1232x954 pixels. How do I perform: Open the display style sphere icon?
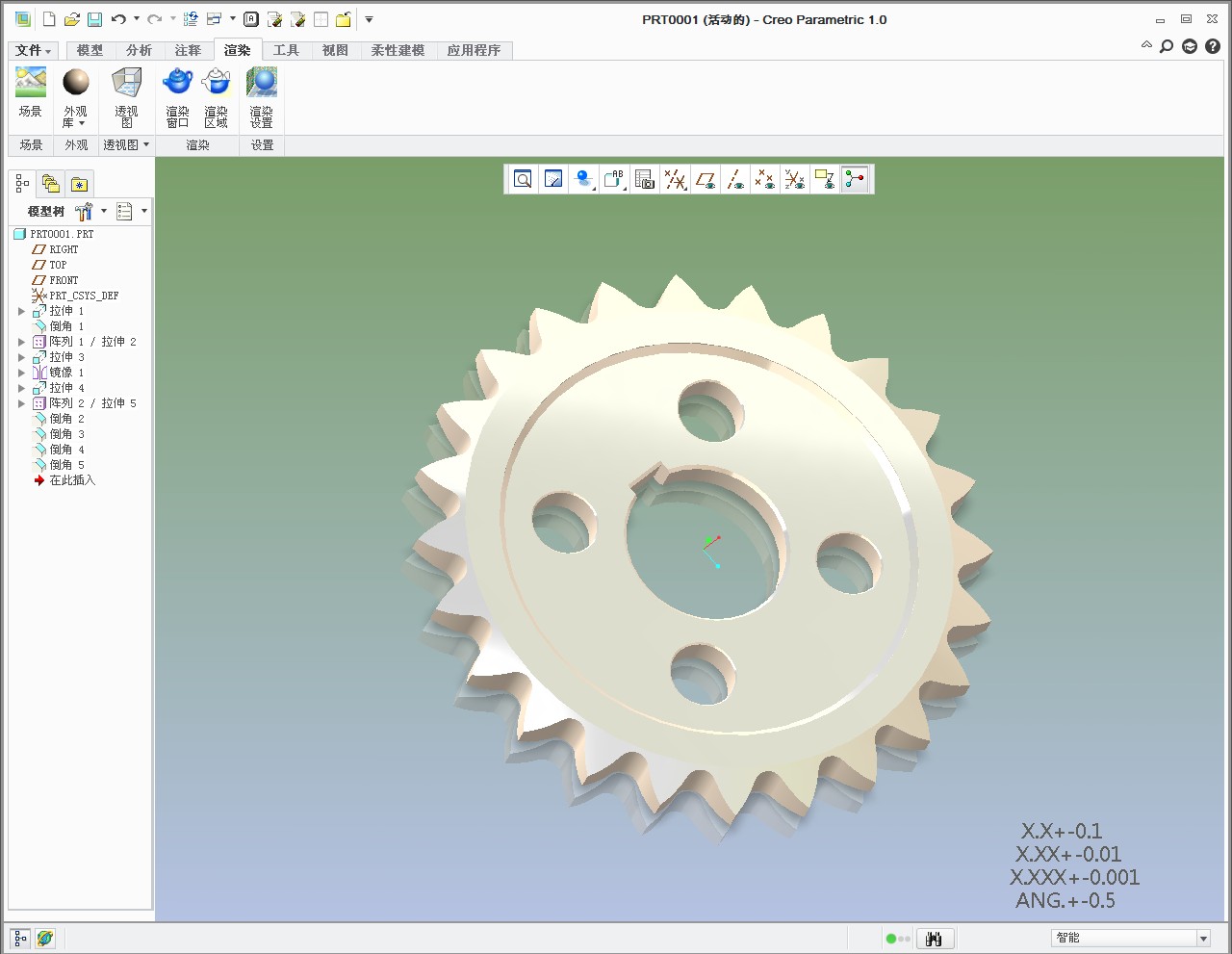pyautogui.click(x=583, y=179)
